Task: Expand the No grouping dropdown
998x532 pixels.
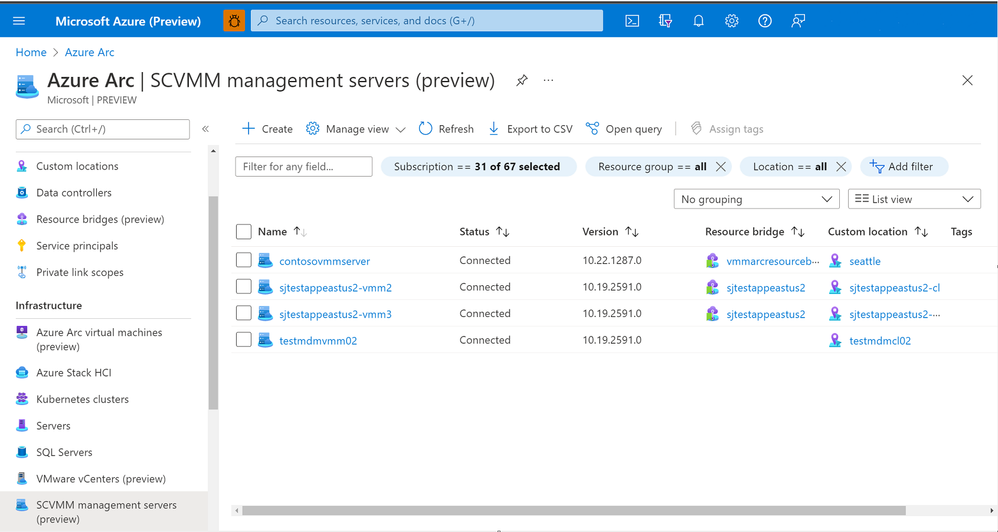Action: click(x=757, y=199)
